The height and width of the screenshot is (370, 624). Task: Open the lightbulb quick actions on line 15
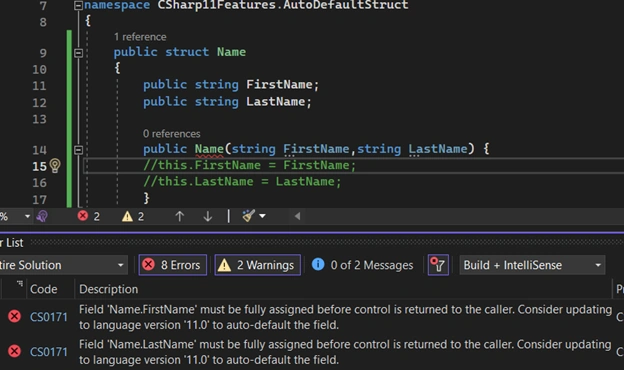55,166
